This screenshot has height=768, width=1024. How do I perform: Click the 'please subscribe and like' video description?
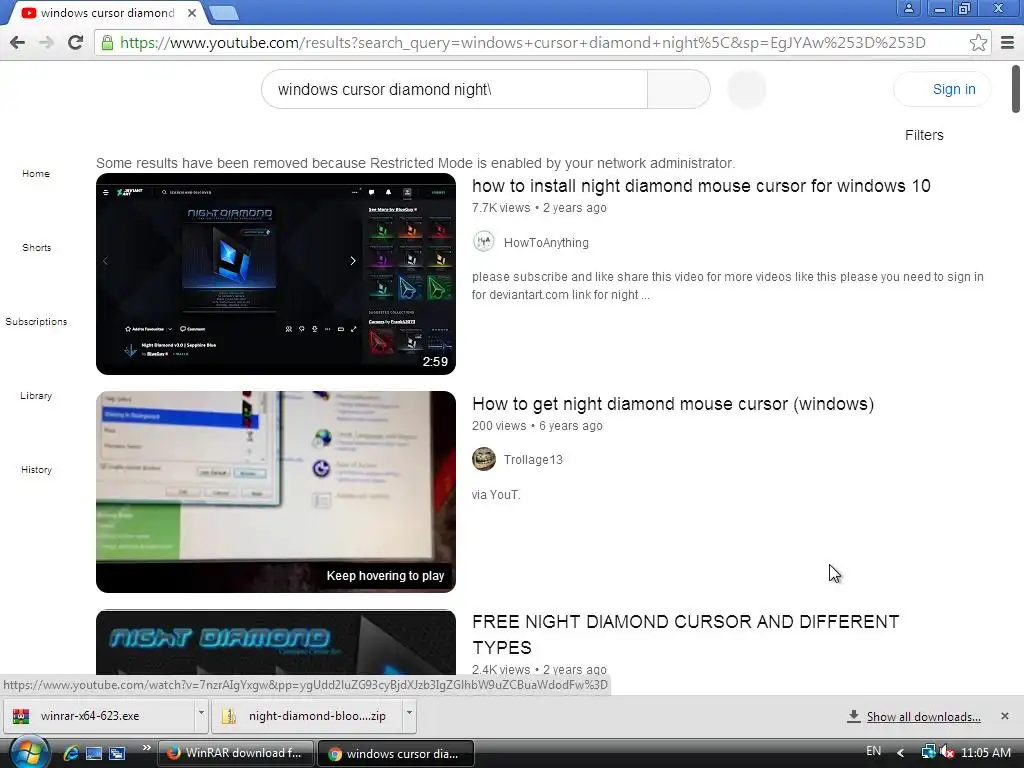pyautogui.click(x=728, y=285)
